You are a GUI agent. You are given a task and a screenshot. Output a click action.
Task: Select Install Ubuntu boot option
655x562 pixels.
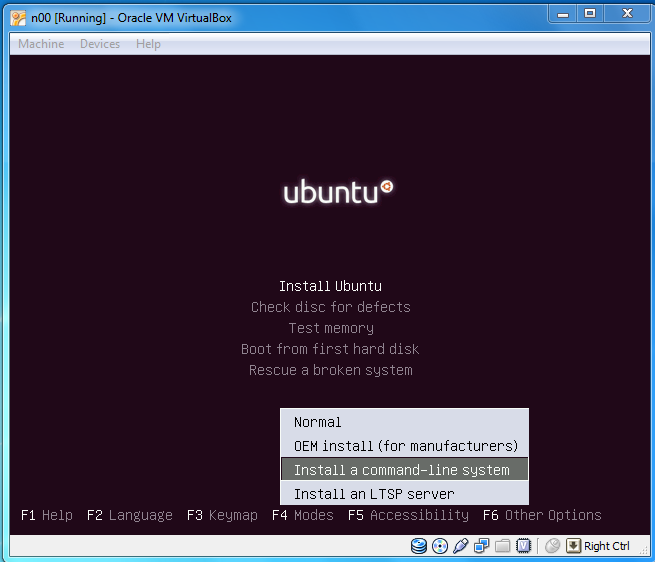pos(330,286)
